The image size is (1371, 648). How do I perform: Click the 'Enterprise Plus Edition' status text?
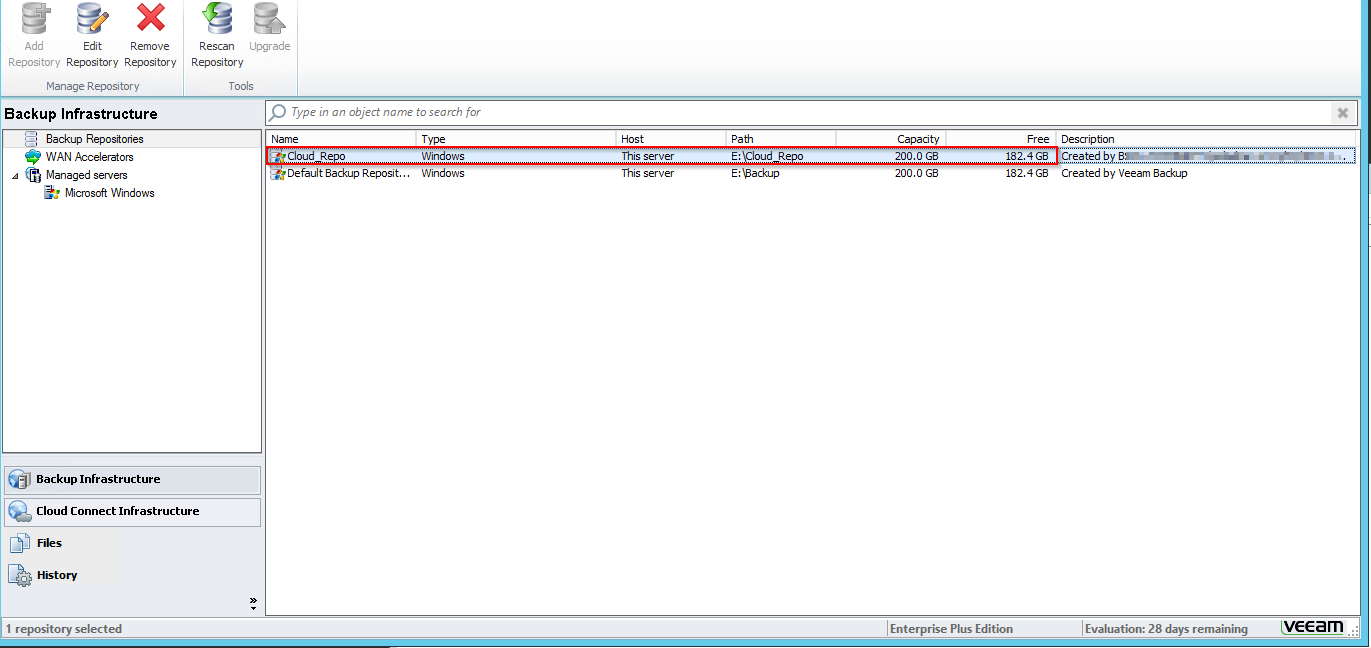click(952, 629)
